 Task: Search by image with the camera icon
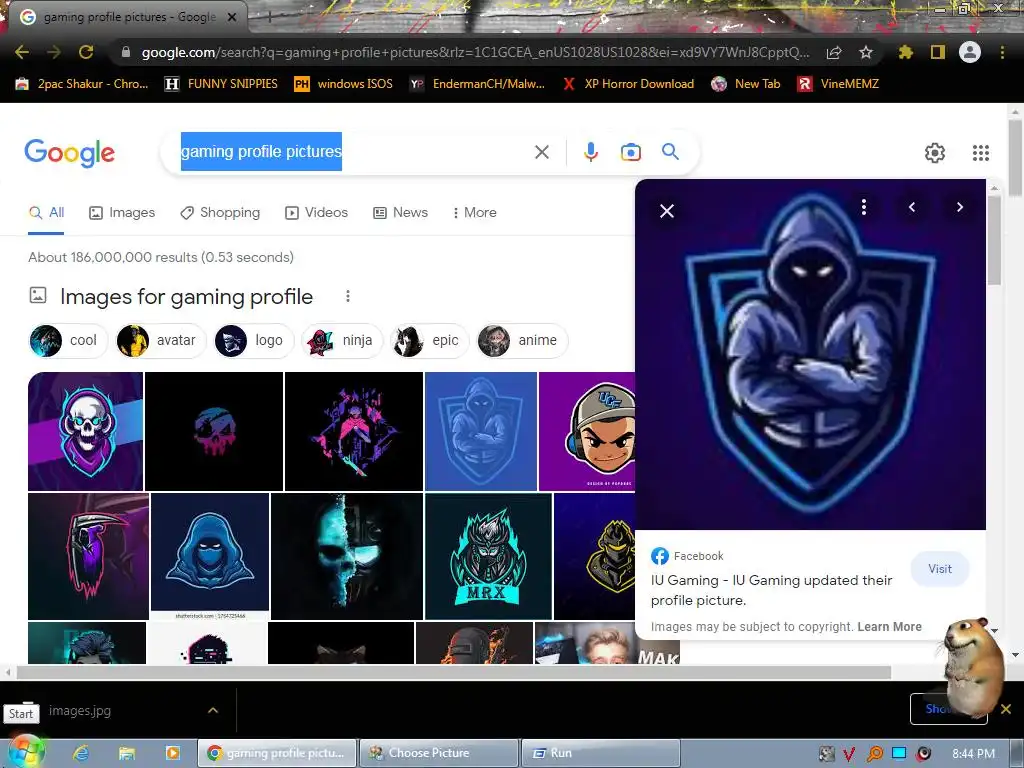631,152
